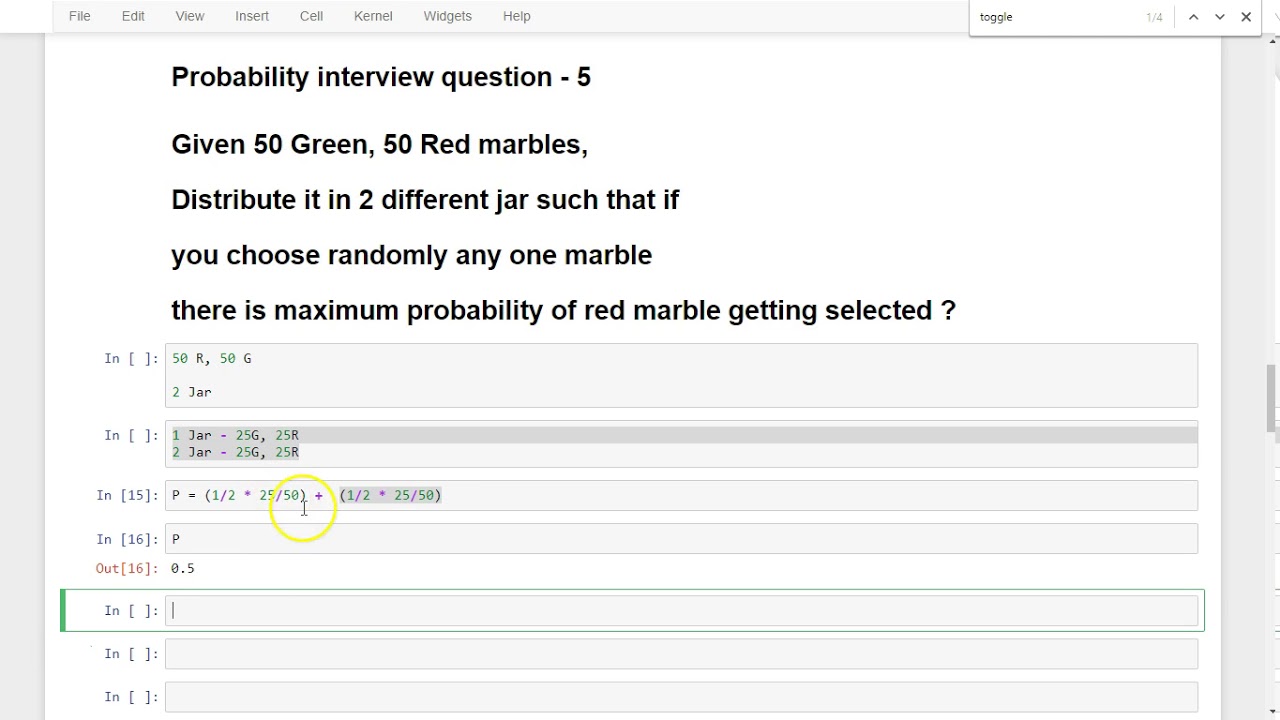Screen dimensions: 1280x720
Task: Click the 'Probability interview question - 5' heading
Action: 381,78
